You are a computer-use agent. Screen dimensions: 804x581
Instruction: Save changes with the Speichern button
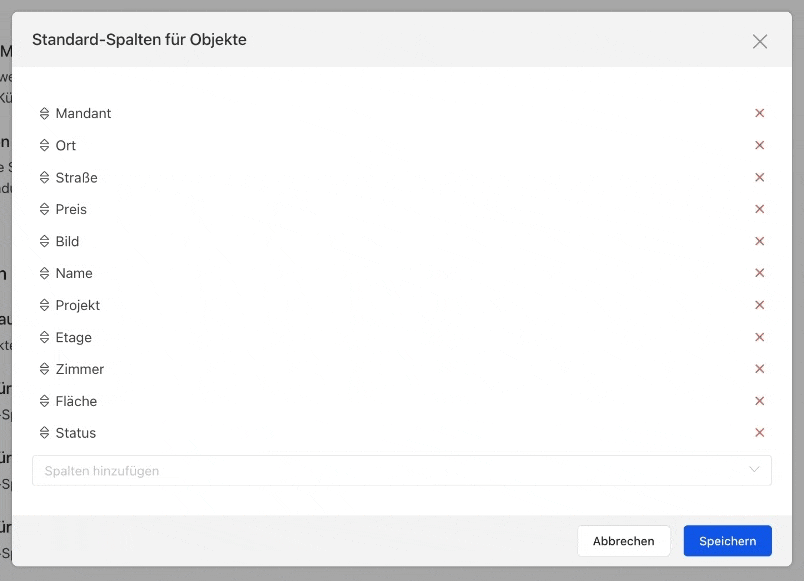(727, 540)
